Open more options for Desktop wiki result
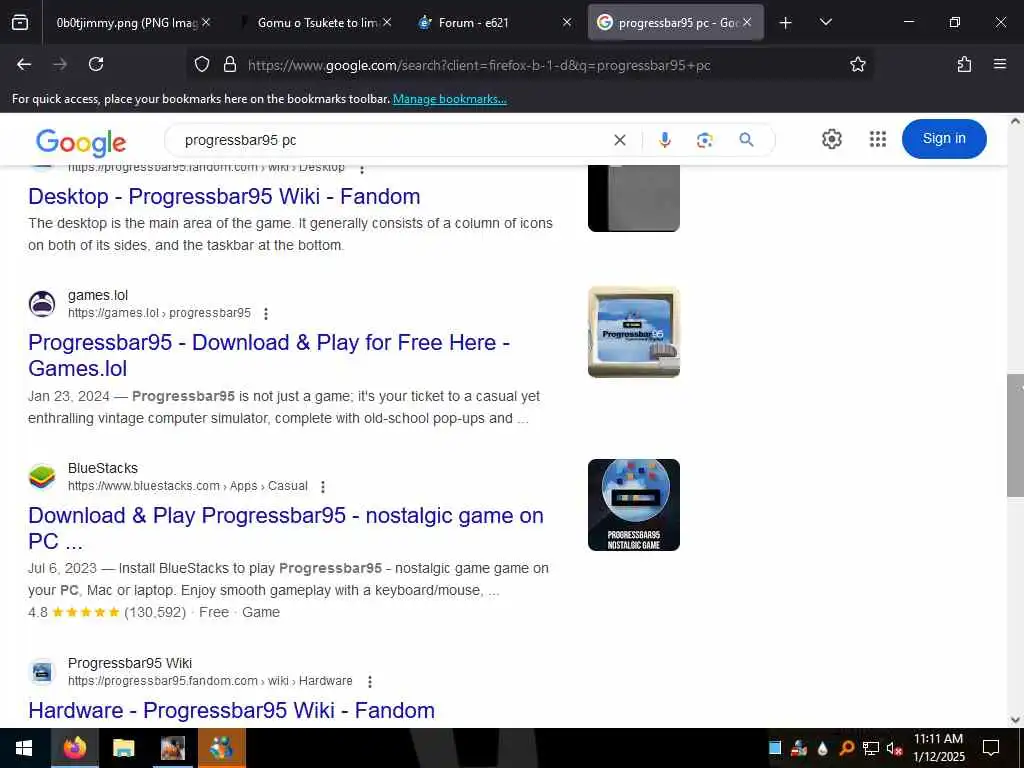 [362, 169]
